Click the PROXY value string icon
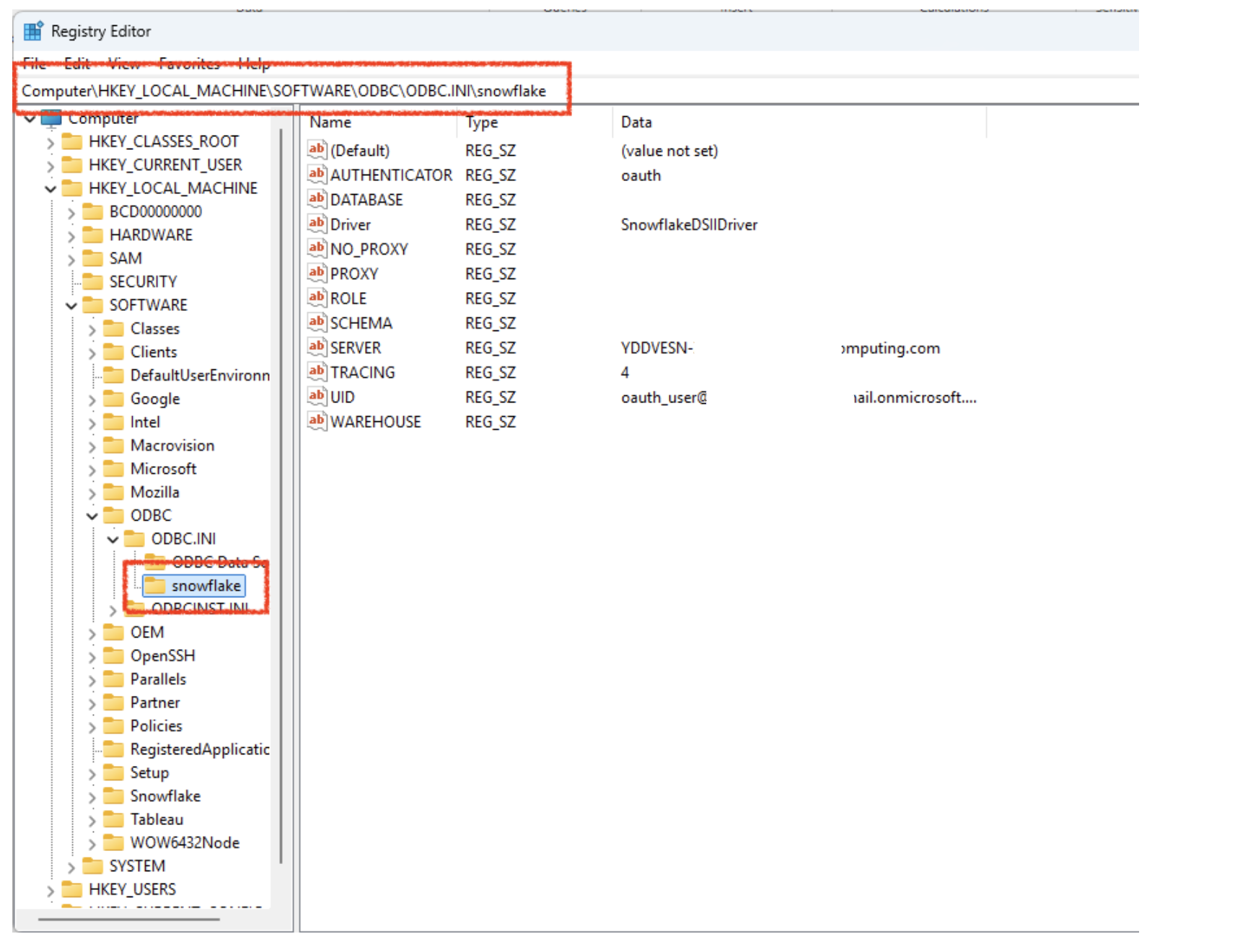1248x952 pixels. tap(317, 273)
